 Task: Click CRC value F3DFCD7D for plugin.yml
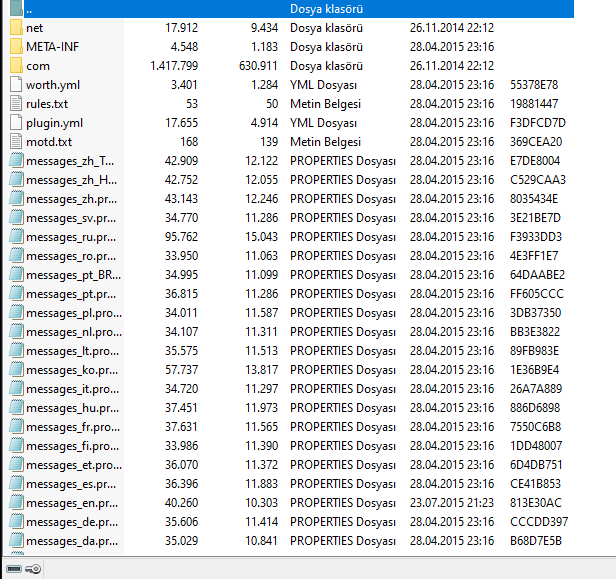538,123
